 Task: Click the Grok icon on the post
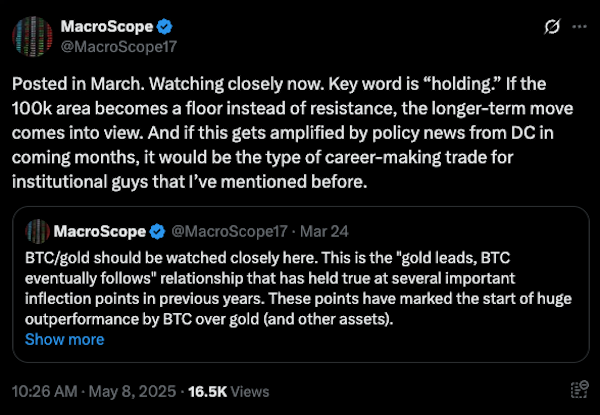coord(549,27)
